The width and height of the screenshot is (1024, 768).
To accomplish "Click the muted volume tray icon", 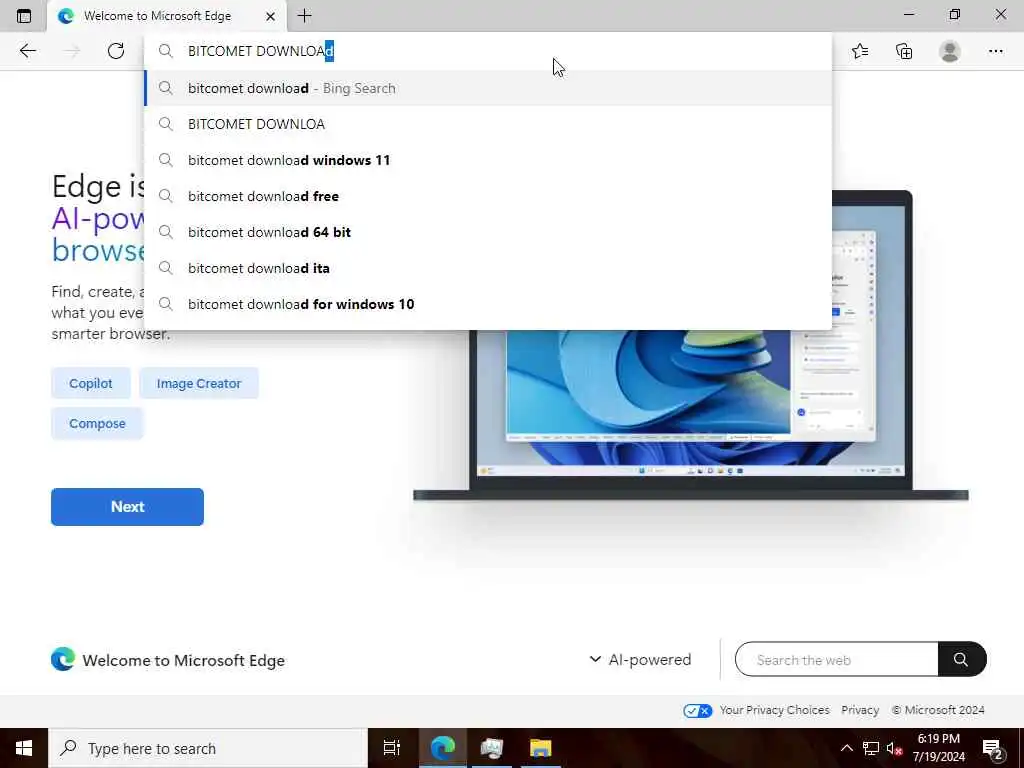I will 895,749.
